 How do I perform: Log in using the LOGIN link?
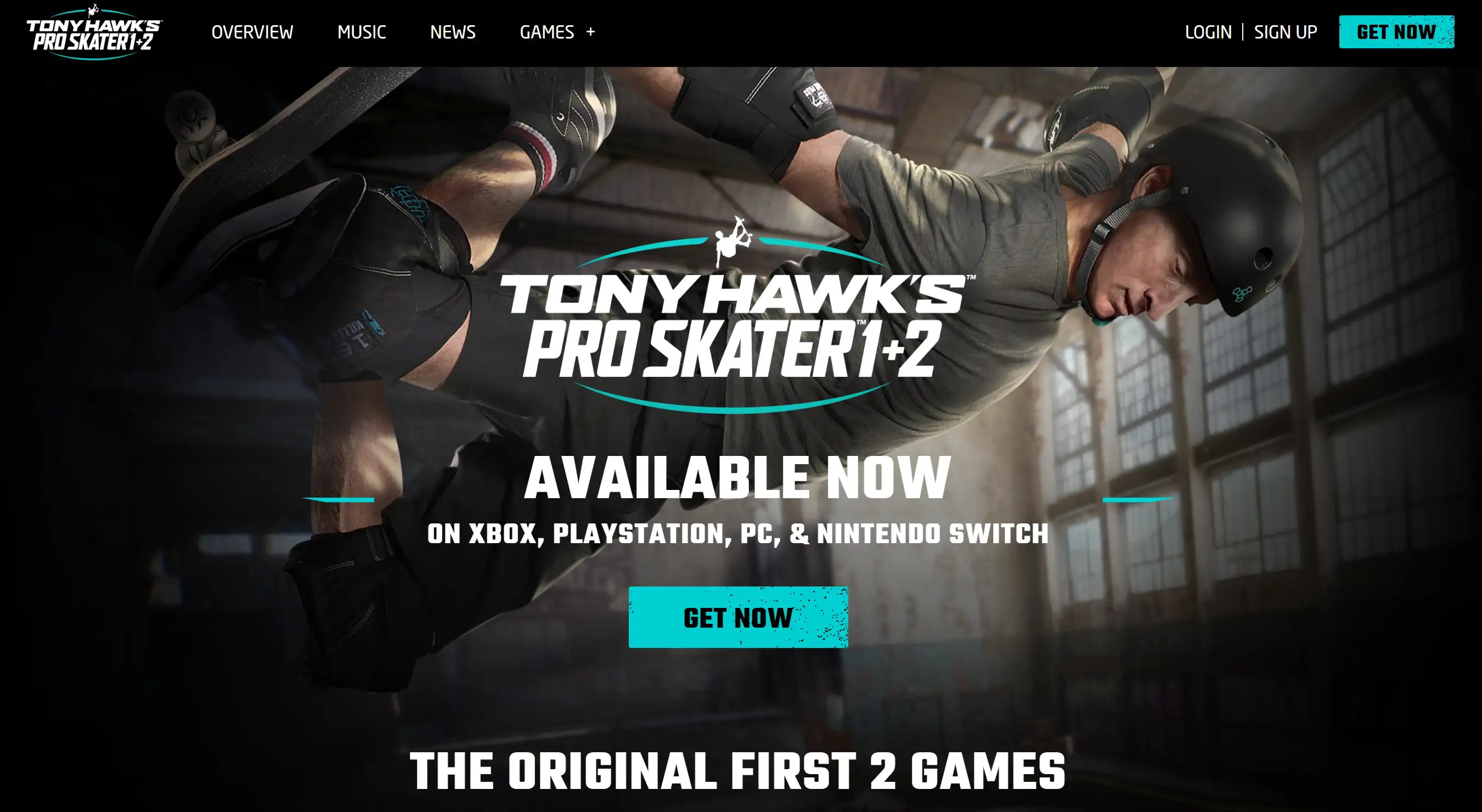1208,32
